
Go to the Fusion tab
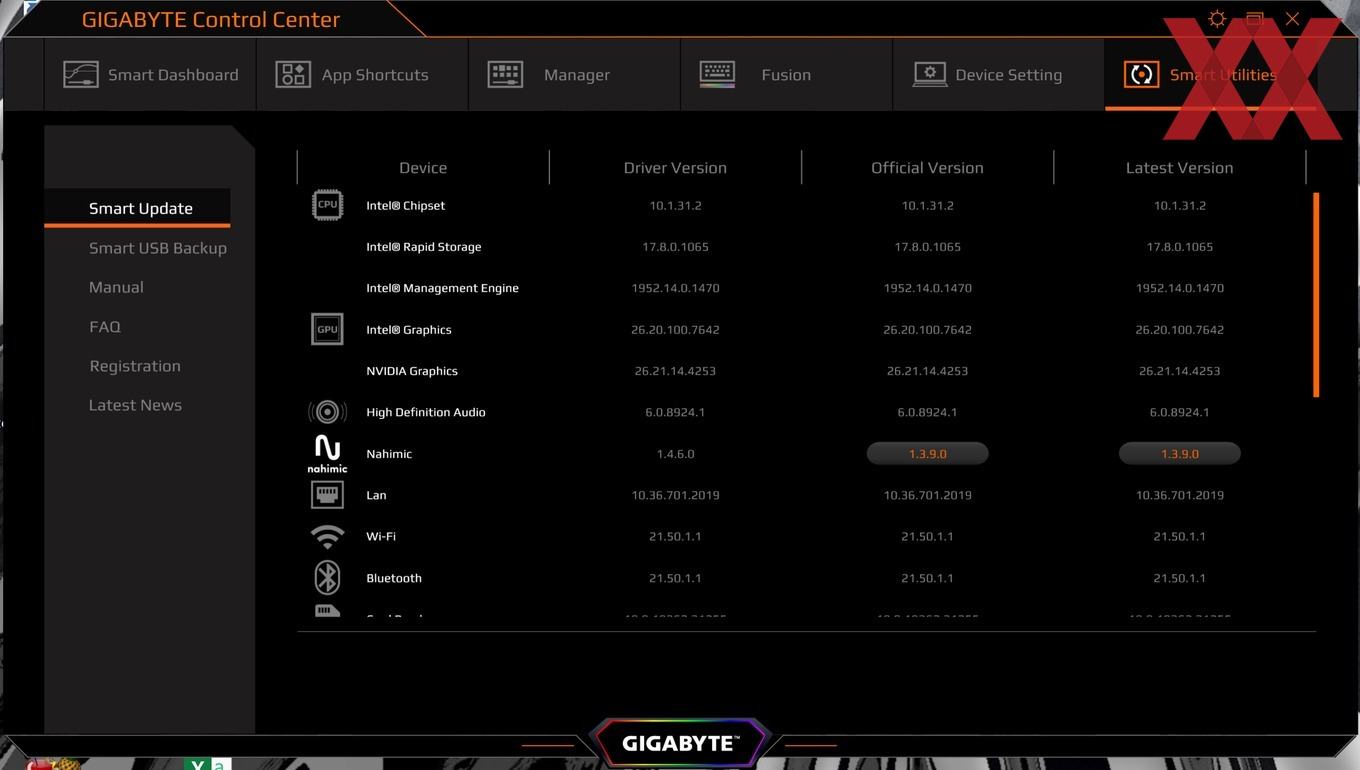pyautogui.click(x=786, y=75)
